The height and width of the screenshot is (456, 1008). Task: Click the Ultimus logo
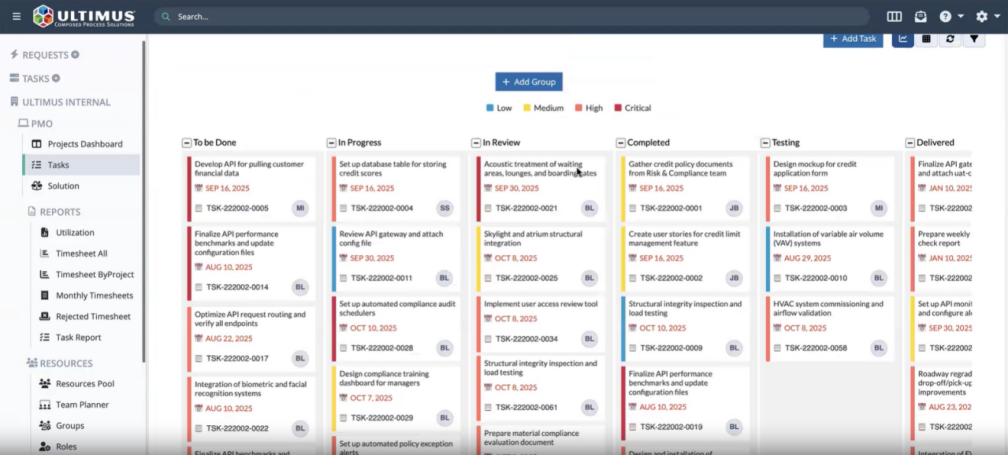[x=84, y=16]
